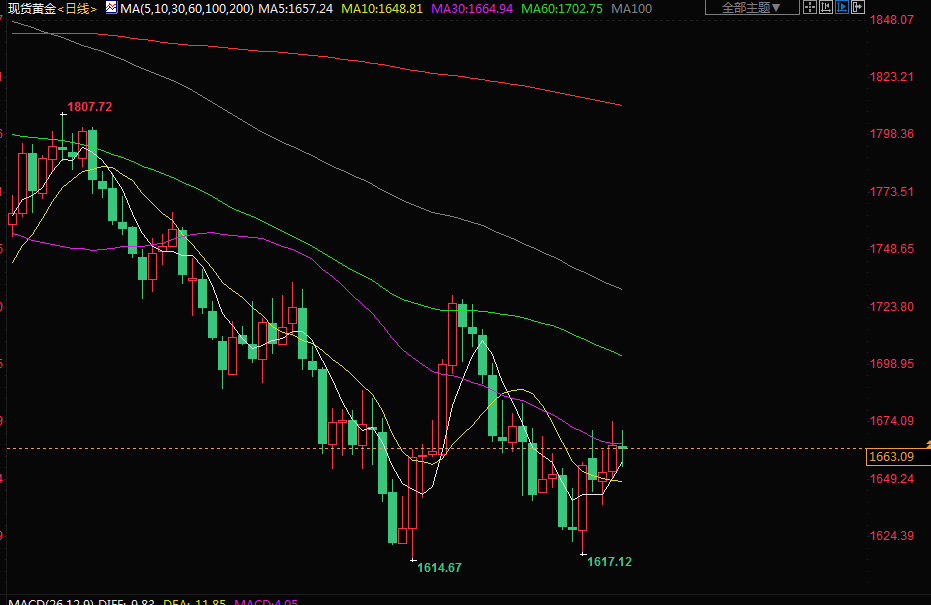Click the 1614.67 low price marker

tap(439, 567)
